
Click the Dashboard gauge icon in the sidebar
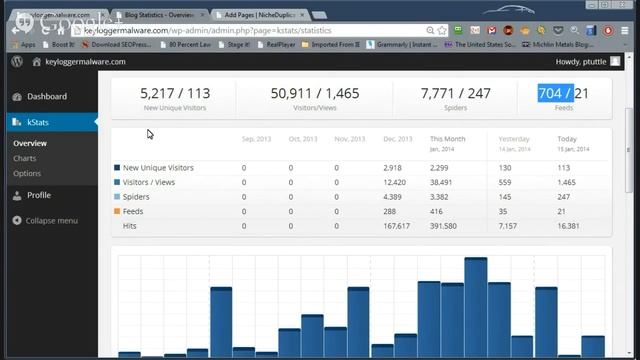17,97
